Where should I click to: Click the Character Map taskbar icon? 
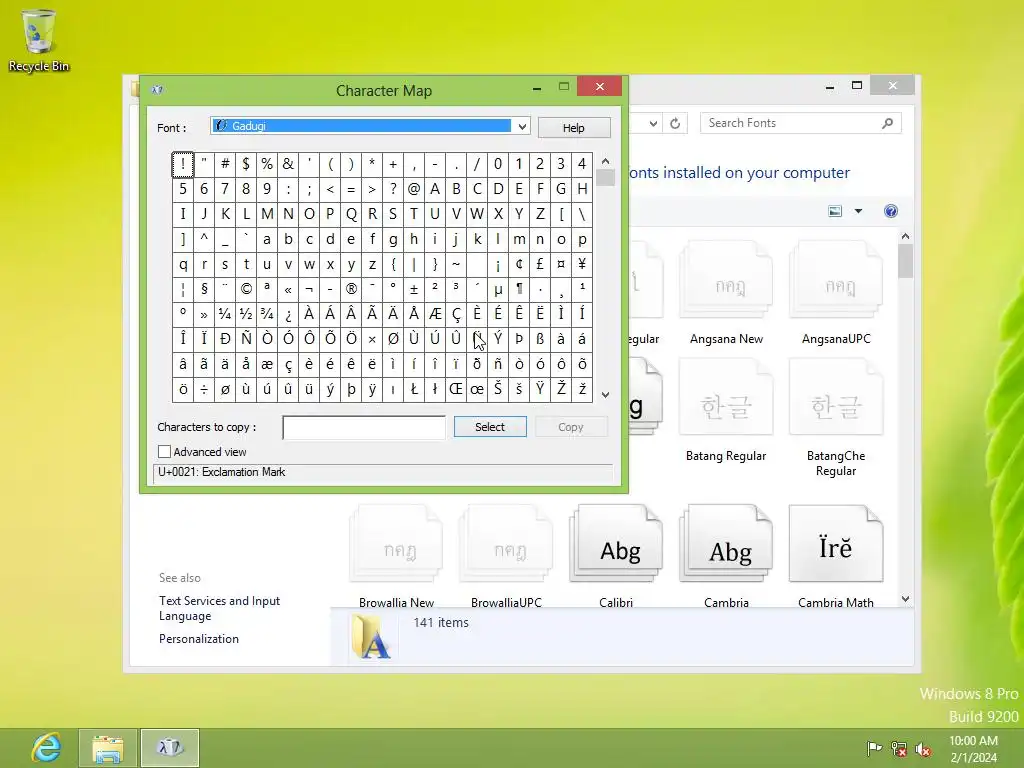(x=170, y=748)
